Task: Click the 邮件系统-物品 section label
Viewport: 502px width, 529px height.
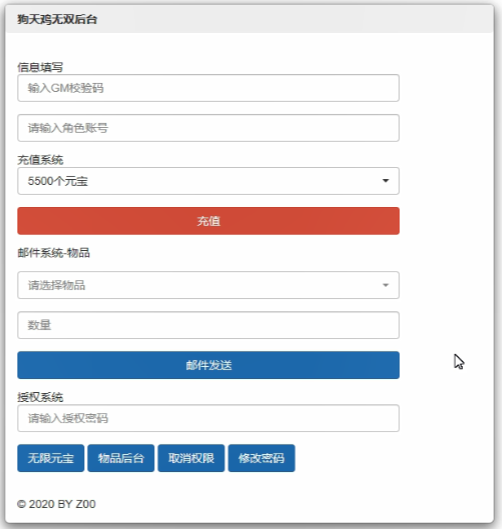Action: pos(54,253)
